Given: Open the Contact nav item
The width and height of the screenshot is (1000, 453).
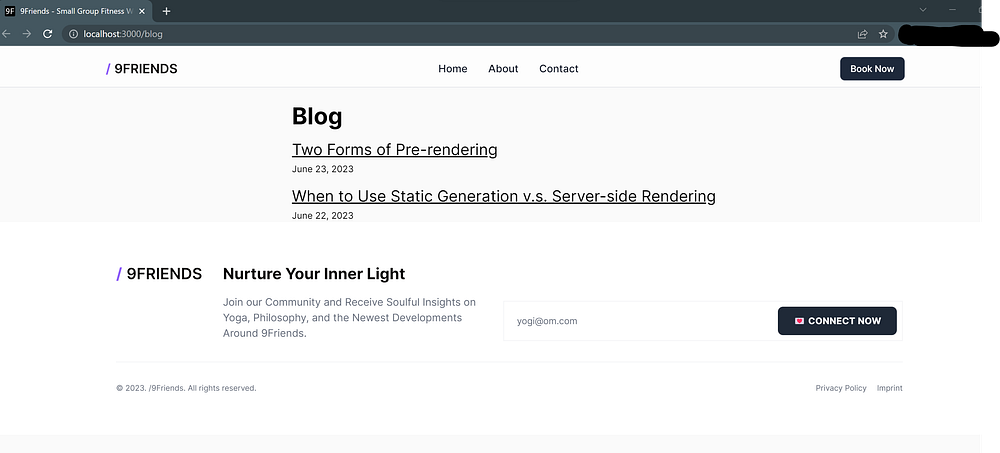Looking at the screenshot, I should coord(558,69).
